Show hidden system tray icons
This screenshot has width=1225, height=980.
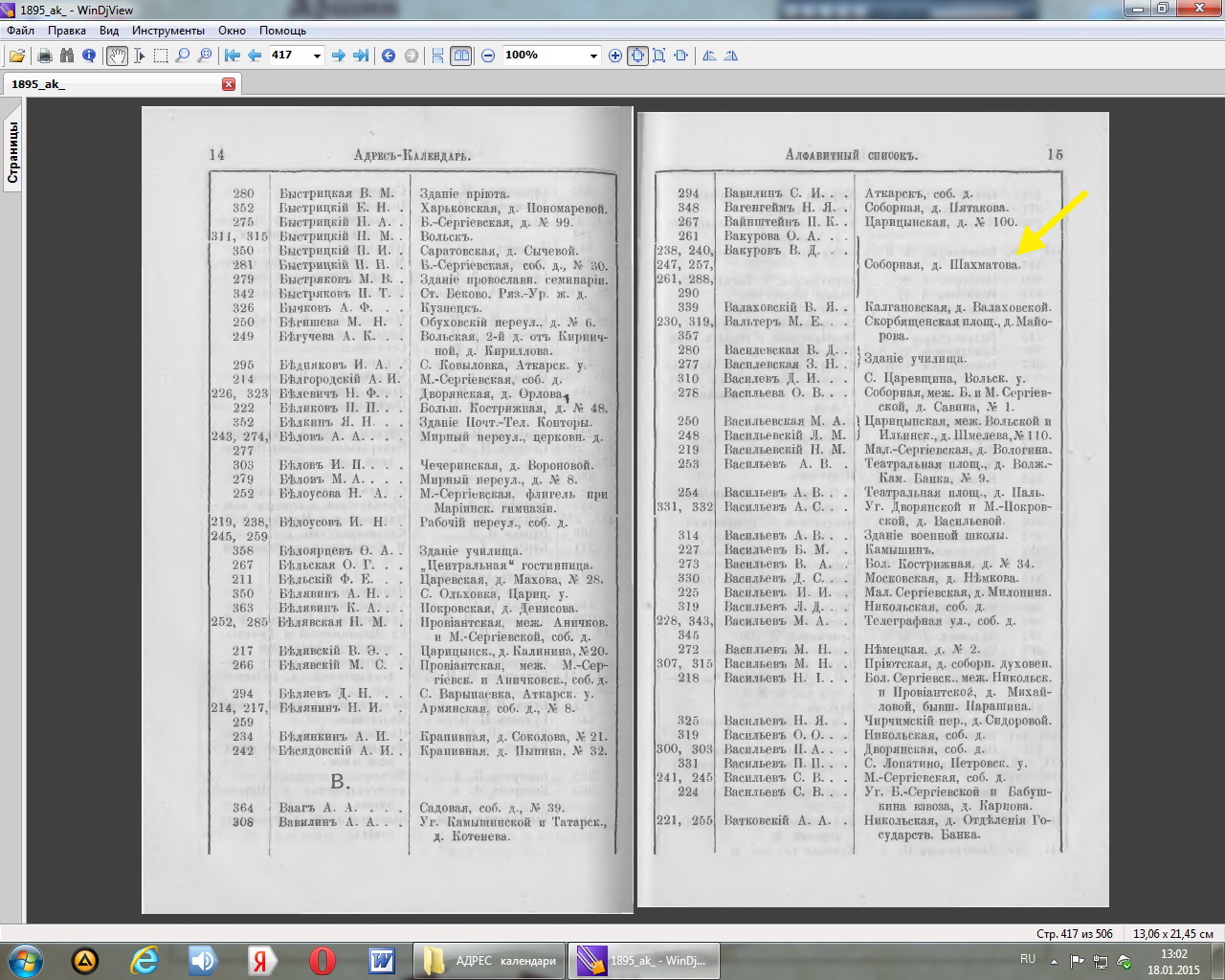(1054, 961)
